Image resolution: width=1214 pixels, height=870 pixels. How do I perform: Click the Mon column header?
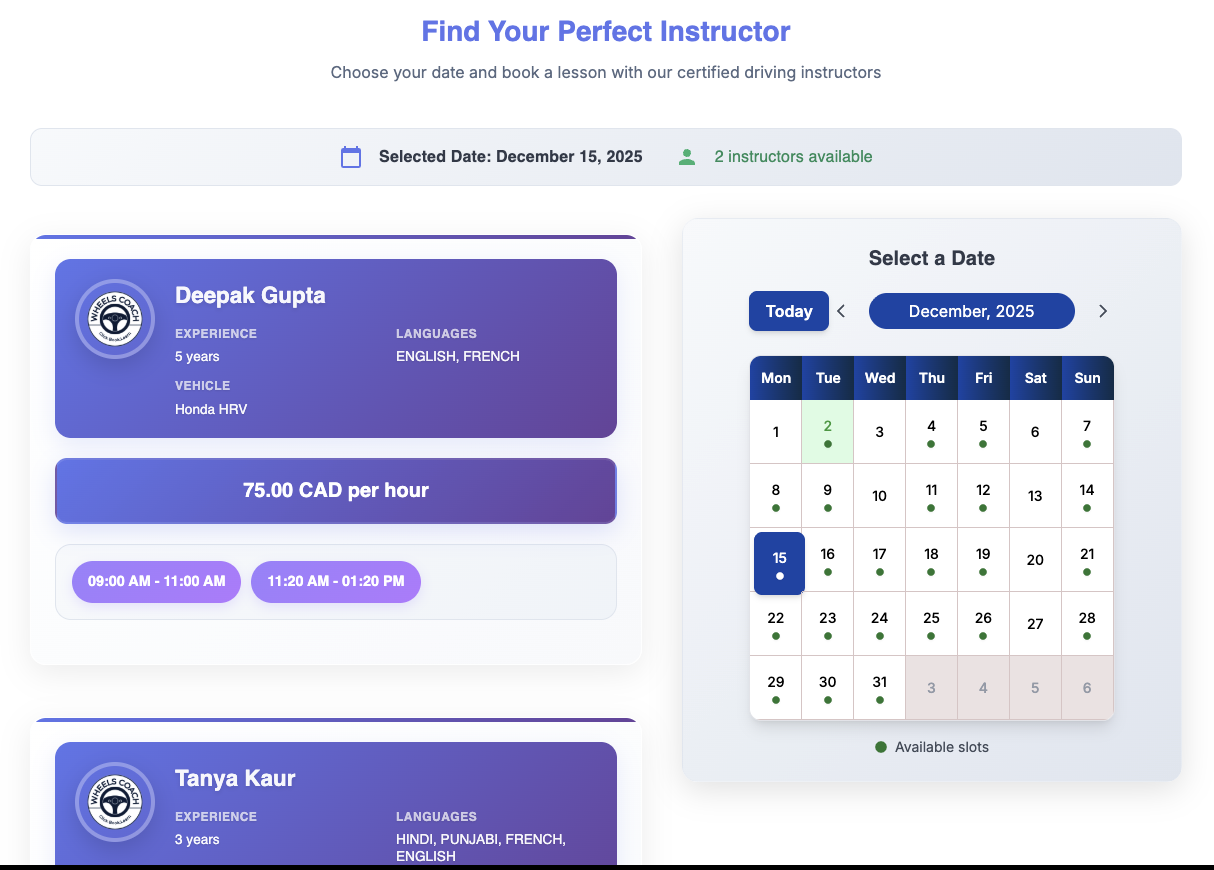[x=776, y=378]
